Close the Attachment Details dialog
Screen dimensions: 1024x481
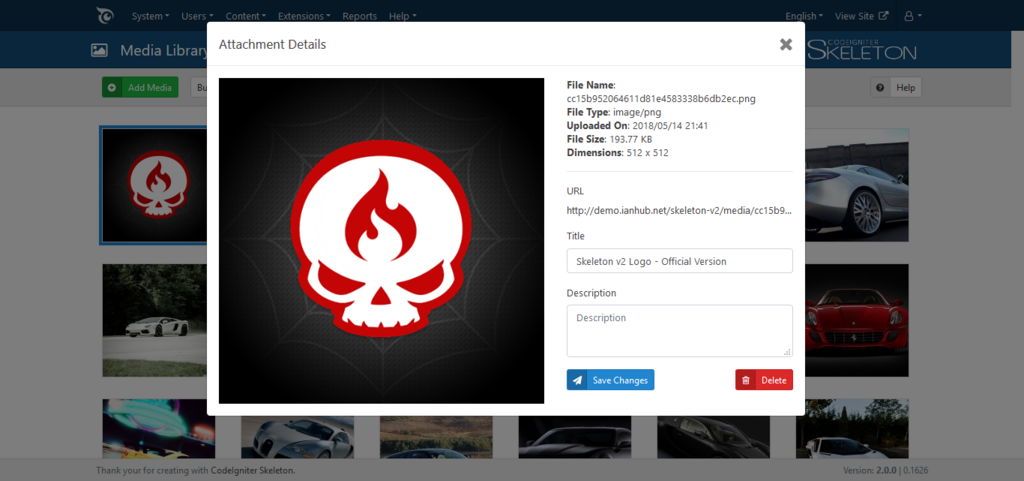coord(786,44)
